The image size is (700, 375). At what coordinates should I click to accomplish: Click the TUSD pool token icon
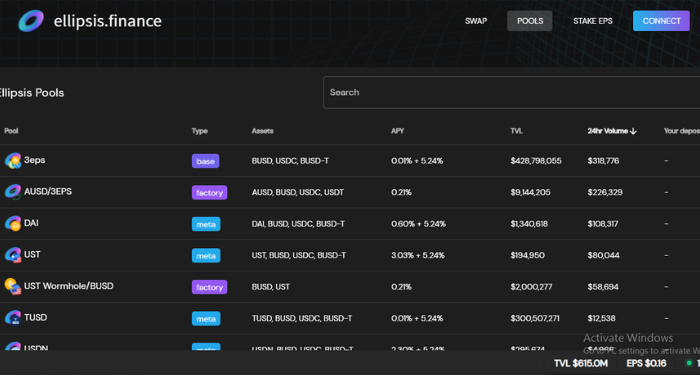tap(13, 318)
